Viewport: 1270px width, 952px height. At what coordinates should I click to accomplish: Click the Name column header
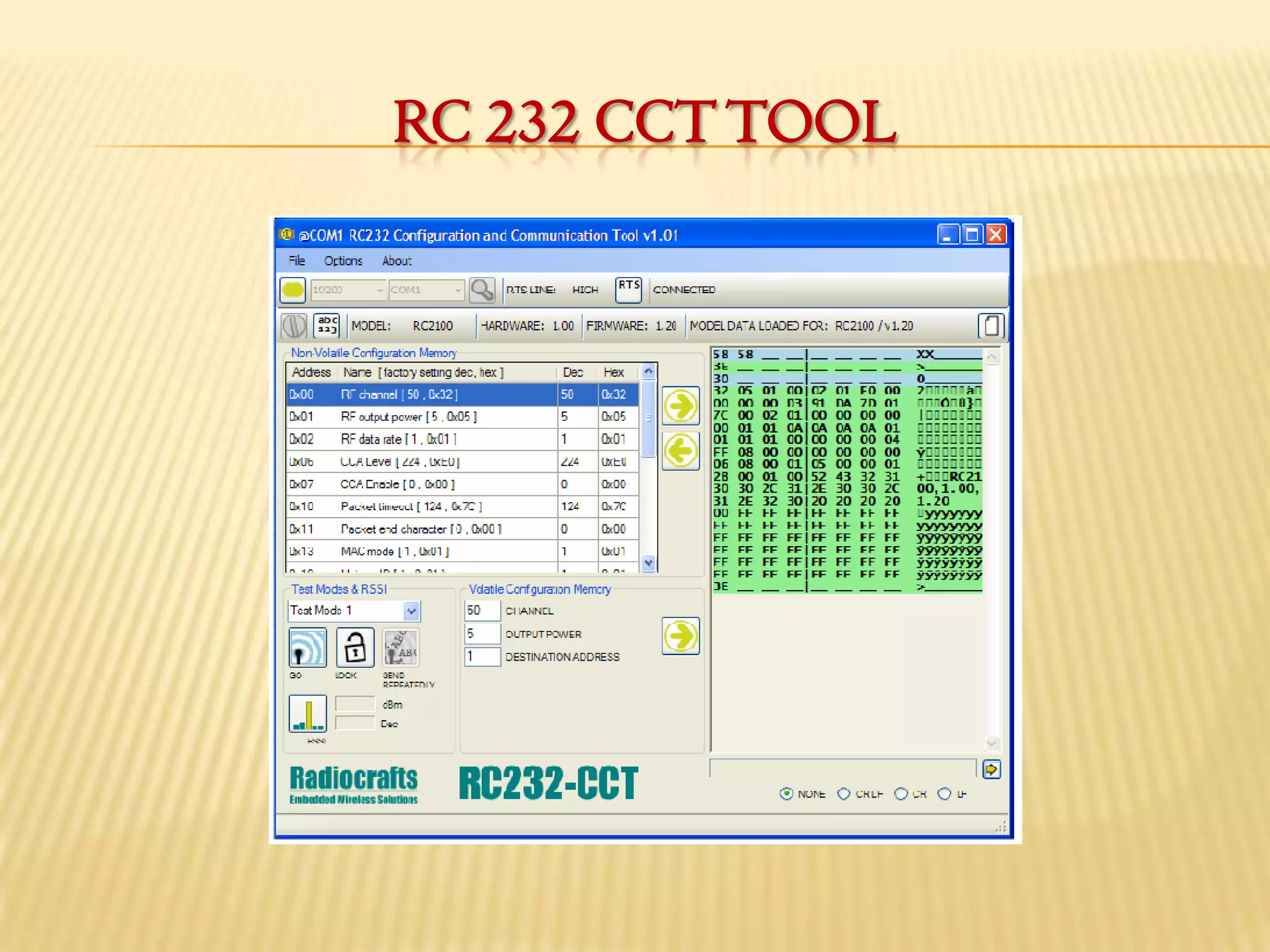(447, 372)
